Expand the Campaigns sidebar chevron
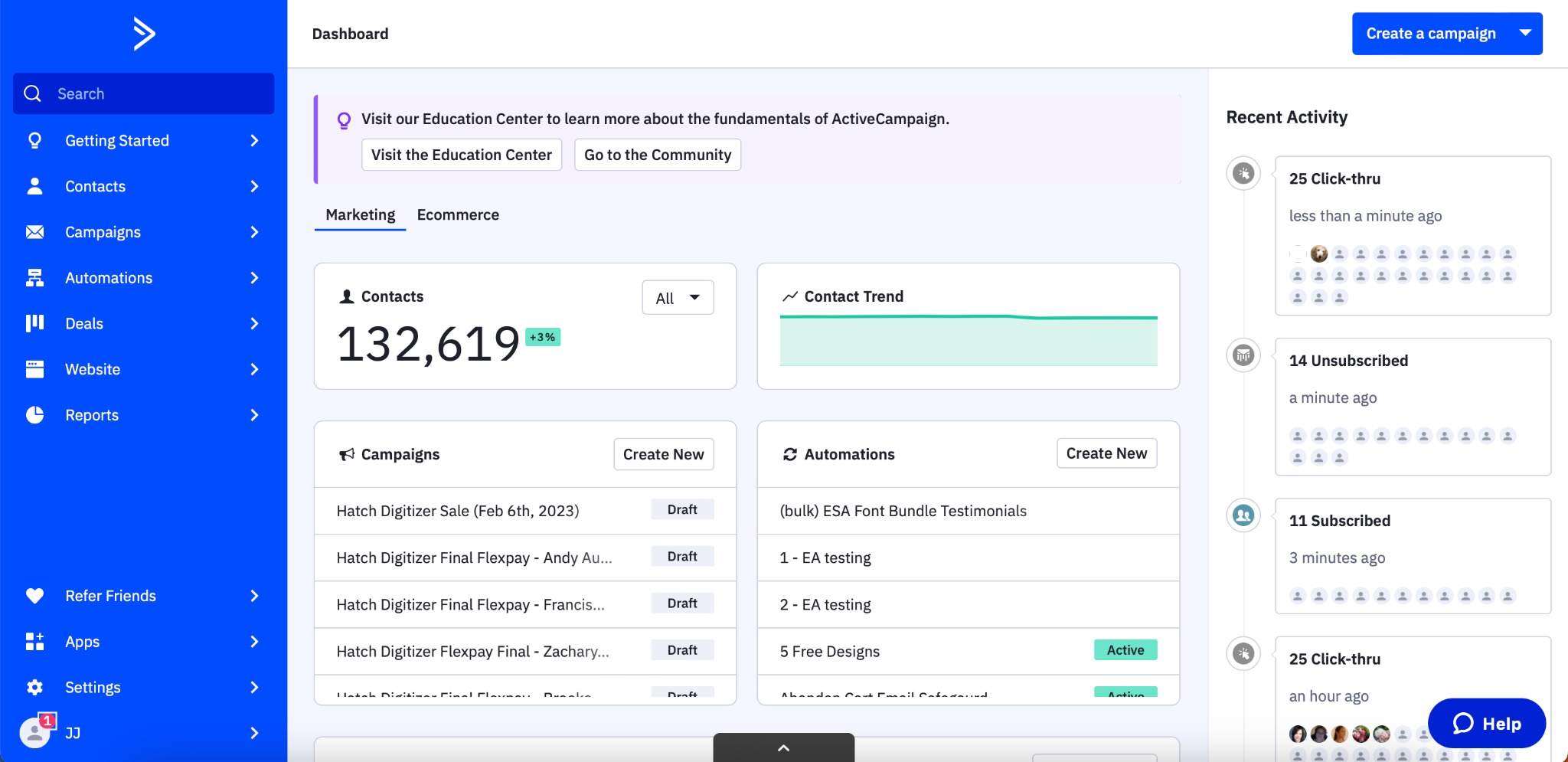 pyautogui.click(x=255, y=232)
